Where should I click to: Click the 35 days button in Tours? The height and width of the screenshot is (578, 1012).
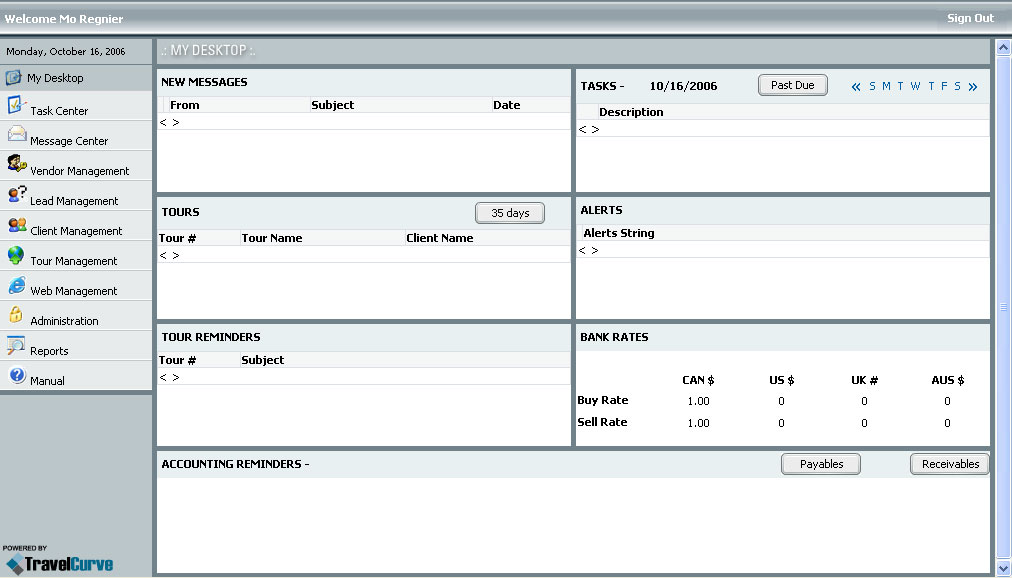(x=510, y=213)
